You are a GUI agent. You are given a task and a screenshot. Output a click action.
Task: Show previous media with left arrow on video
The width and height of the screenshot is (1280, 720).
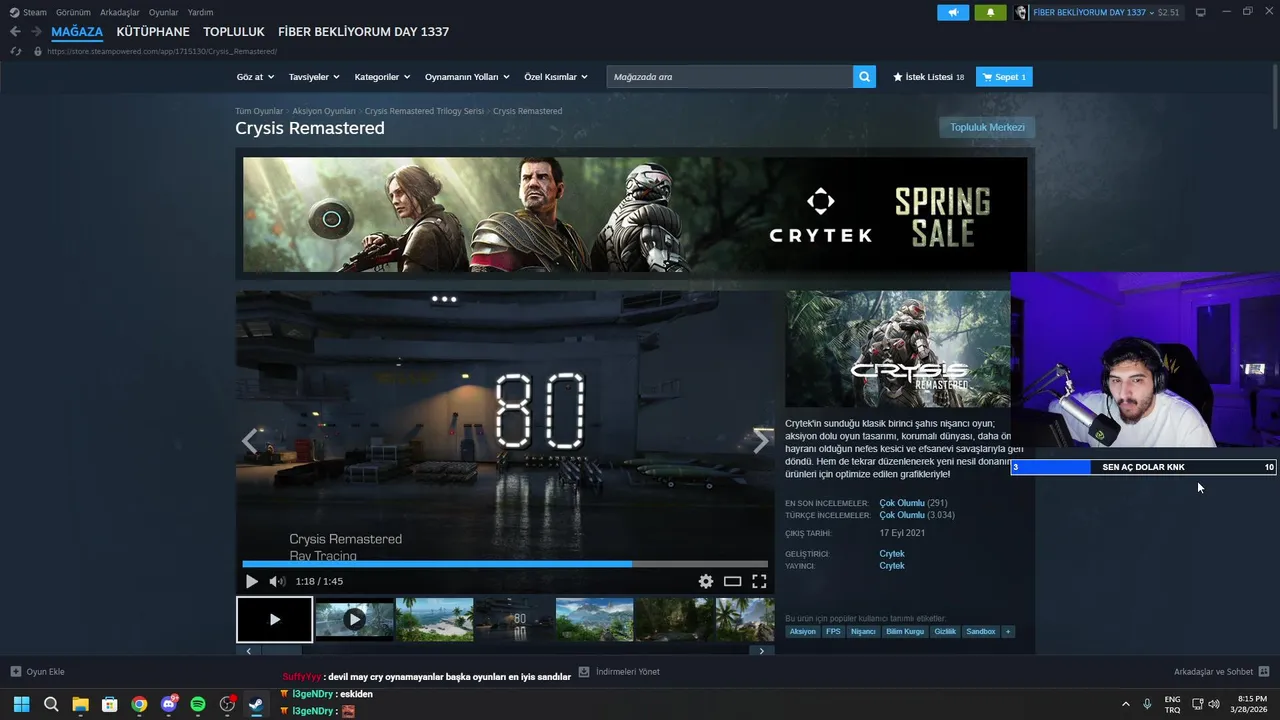(x=249, y=440)
